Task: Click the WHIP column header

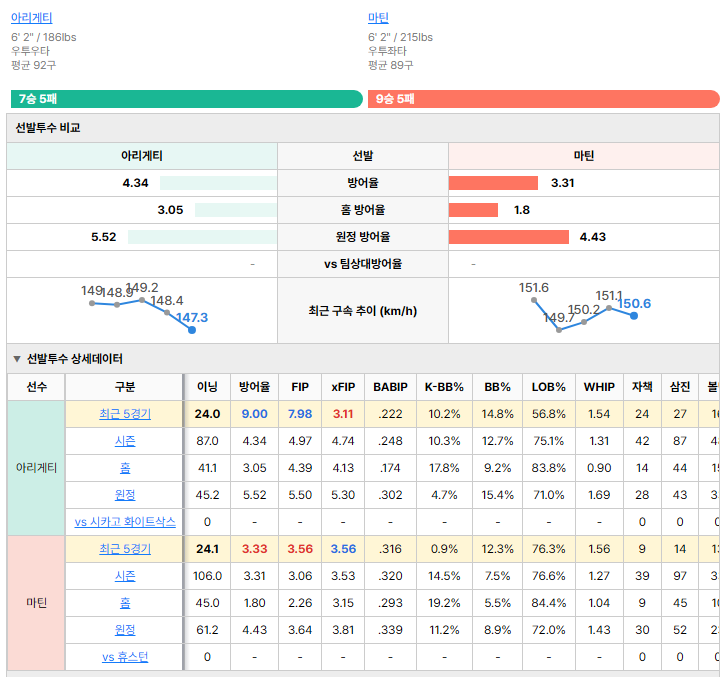Action: point(599,387)
